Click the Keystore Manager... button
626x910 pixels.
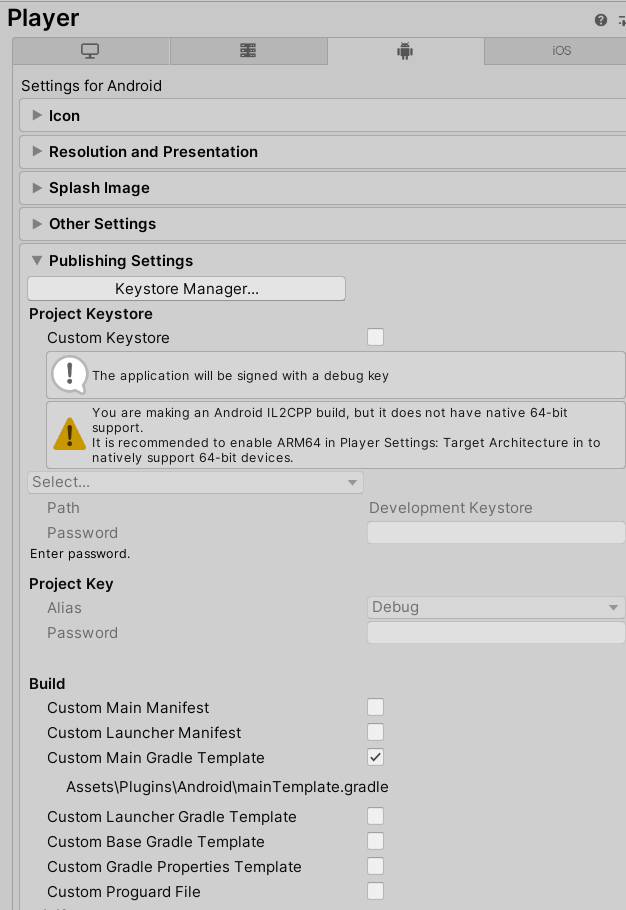[186, 288]
